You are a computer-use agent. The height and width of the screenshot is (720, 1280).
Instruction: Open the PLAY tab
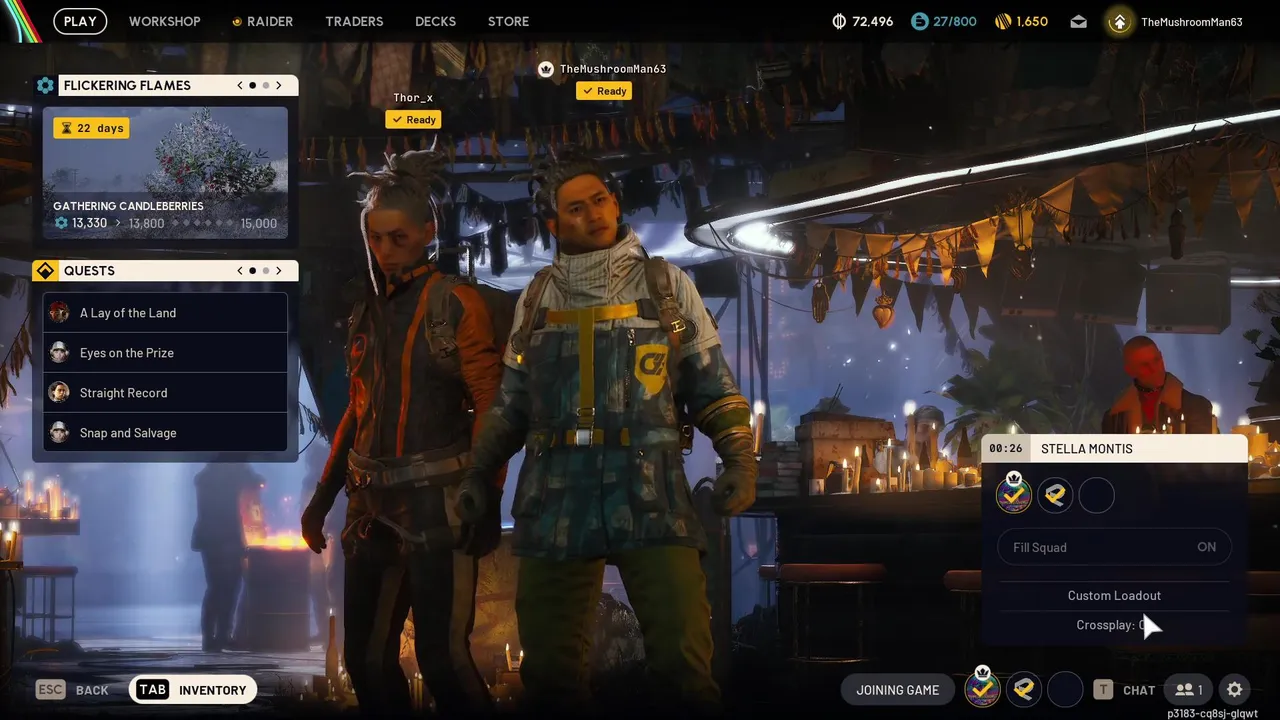click(80, 21)
